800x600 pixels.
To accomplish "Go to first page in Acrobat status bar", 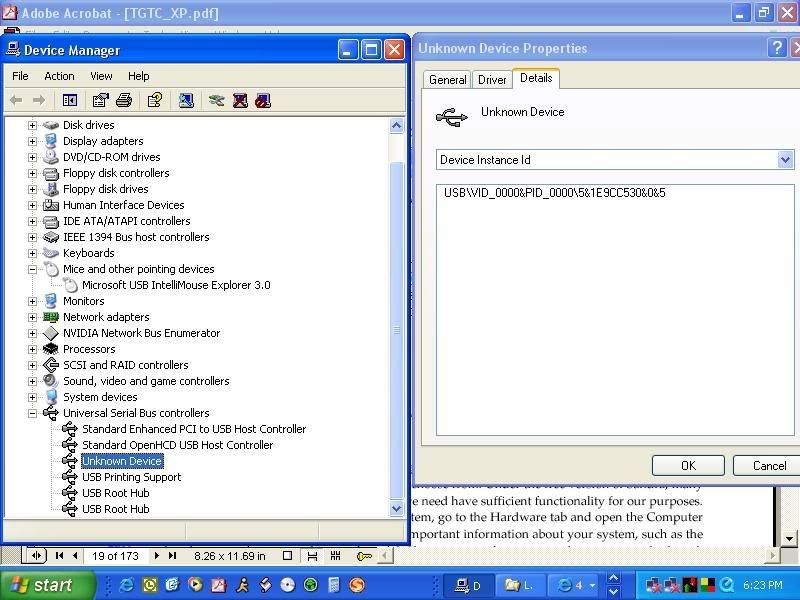I will point(59,556).
